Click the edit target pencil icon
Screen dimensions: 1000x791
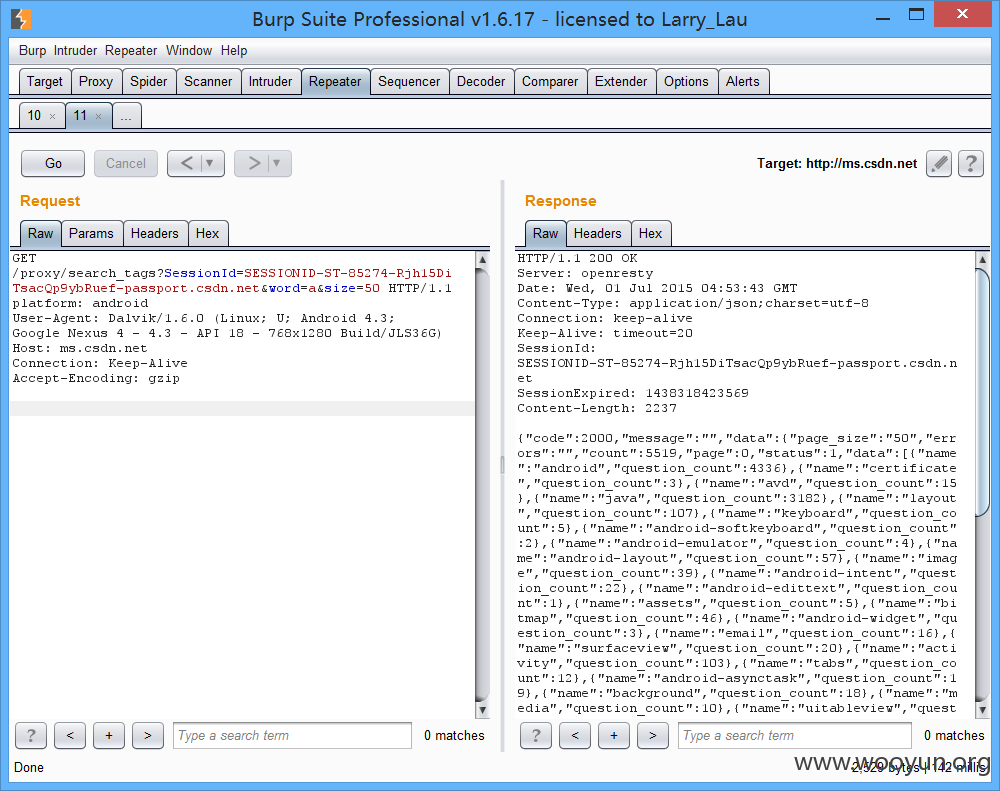click(x=938, y=163)
